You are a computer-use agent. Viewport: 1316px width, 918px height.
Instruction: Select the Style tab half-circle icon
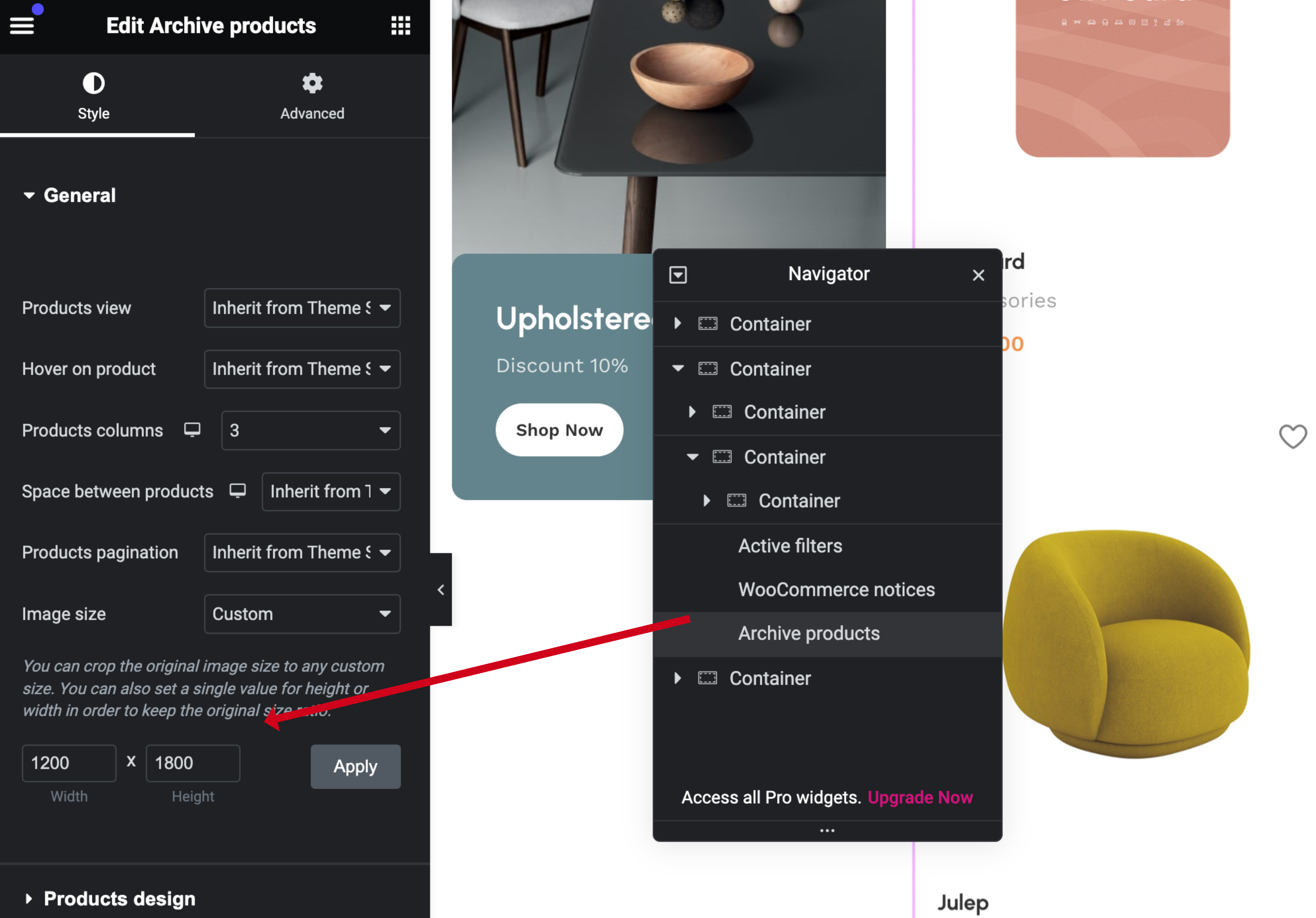93,83
